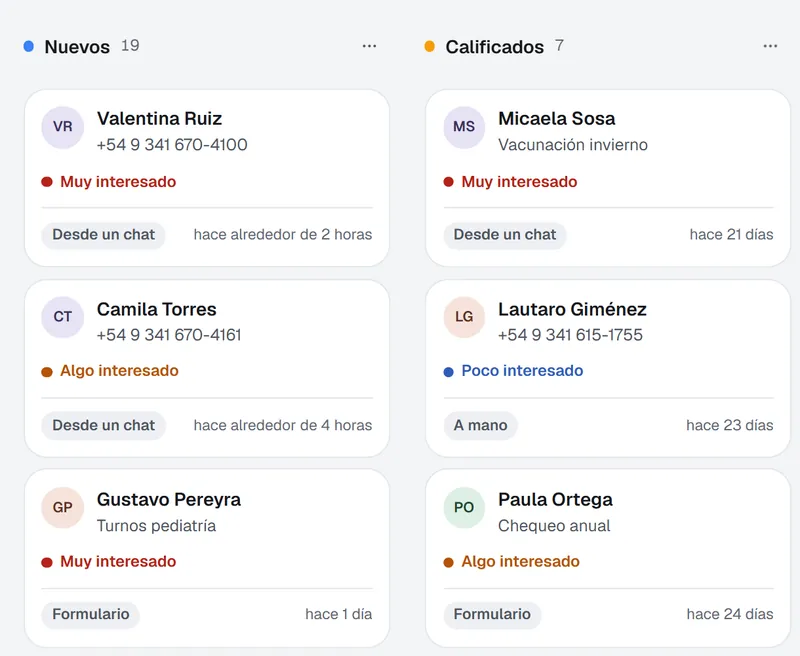This screenshot has width=800, height=656.
Task: Click Turnos pediatría subtitle
Action: point(156,526)
